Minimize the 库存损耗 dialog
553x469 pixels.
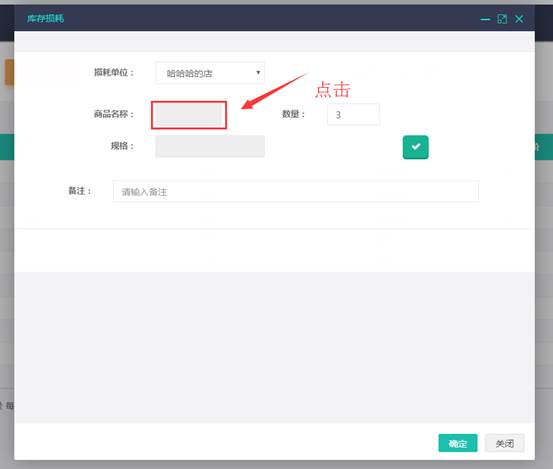tap(485, 19)
